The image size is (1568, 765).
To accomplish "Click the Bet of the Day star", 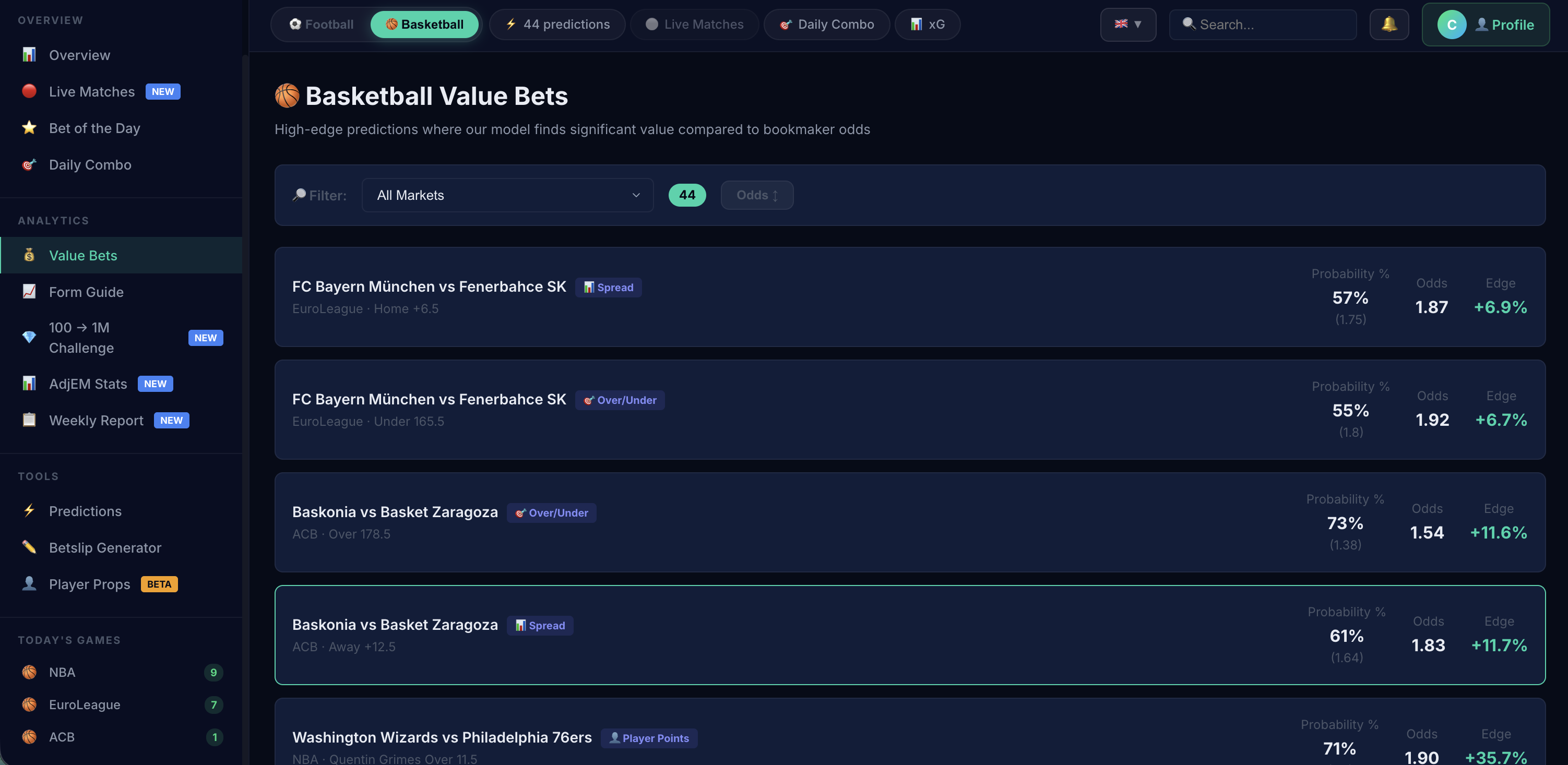I will point(29,128).
